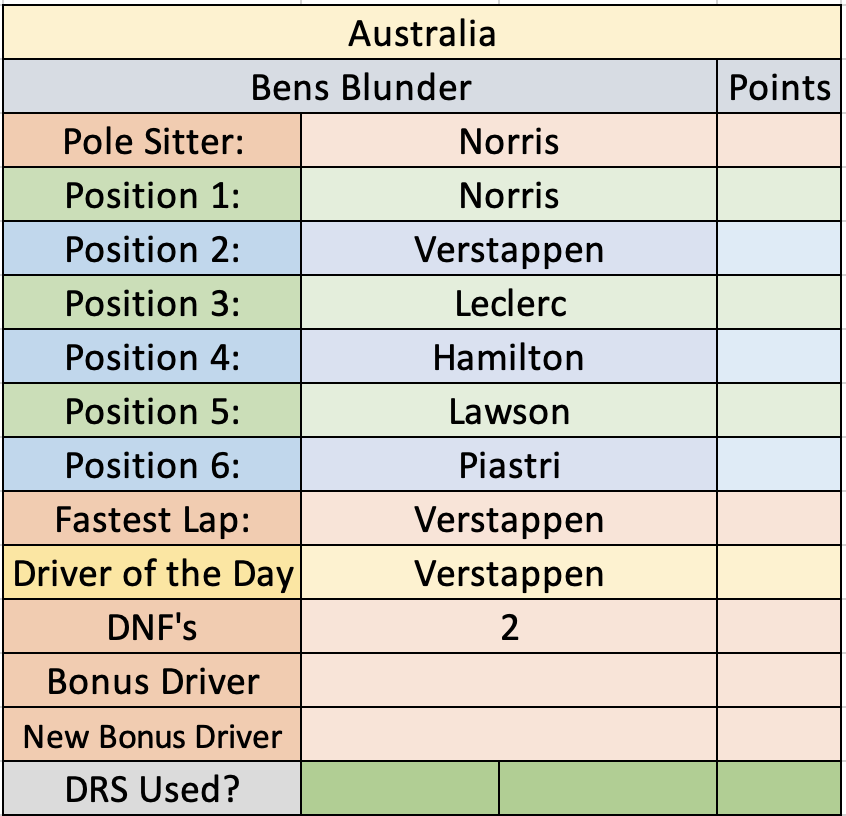Click the Points cell for Position 1
Image resolution: width=846 pixels, height=816 pixels.
[779, 194]
